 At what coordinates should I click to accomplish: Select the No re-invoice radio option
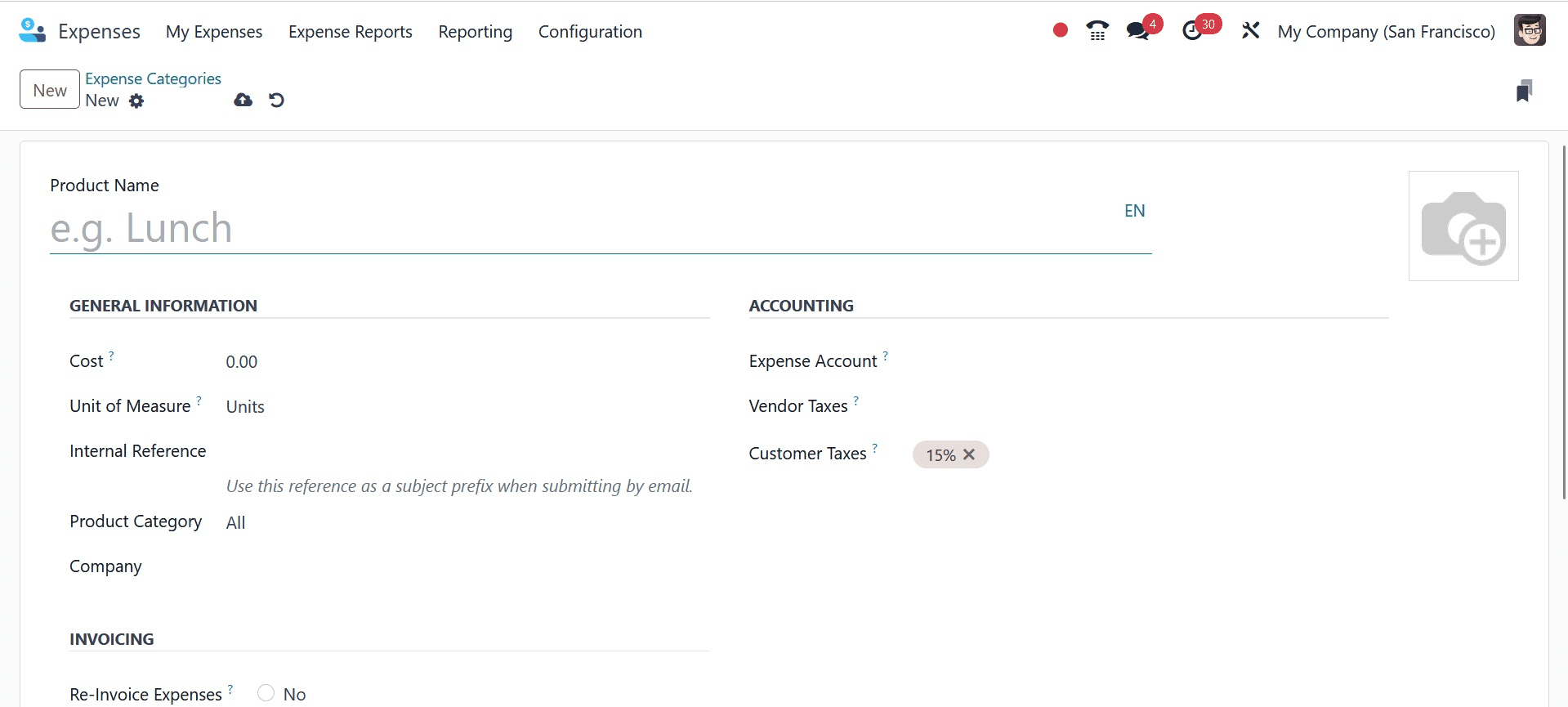(266, 693)
